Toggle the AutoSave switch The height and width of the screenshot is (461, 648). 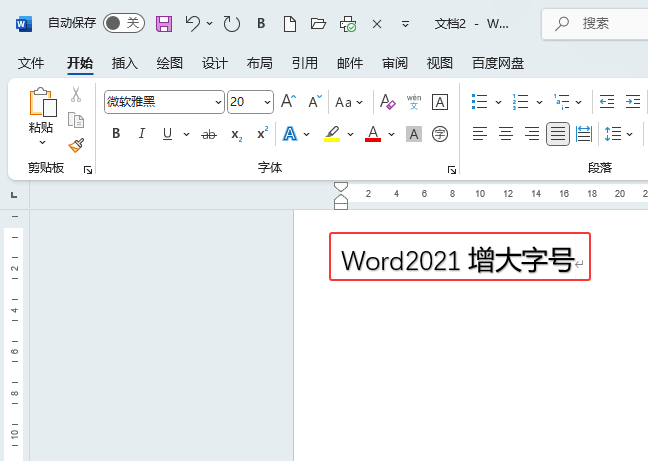click(x=124, y=23)
